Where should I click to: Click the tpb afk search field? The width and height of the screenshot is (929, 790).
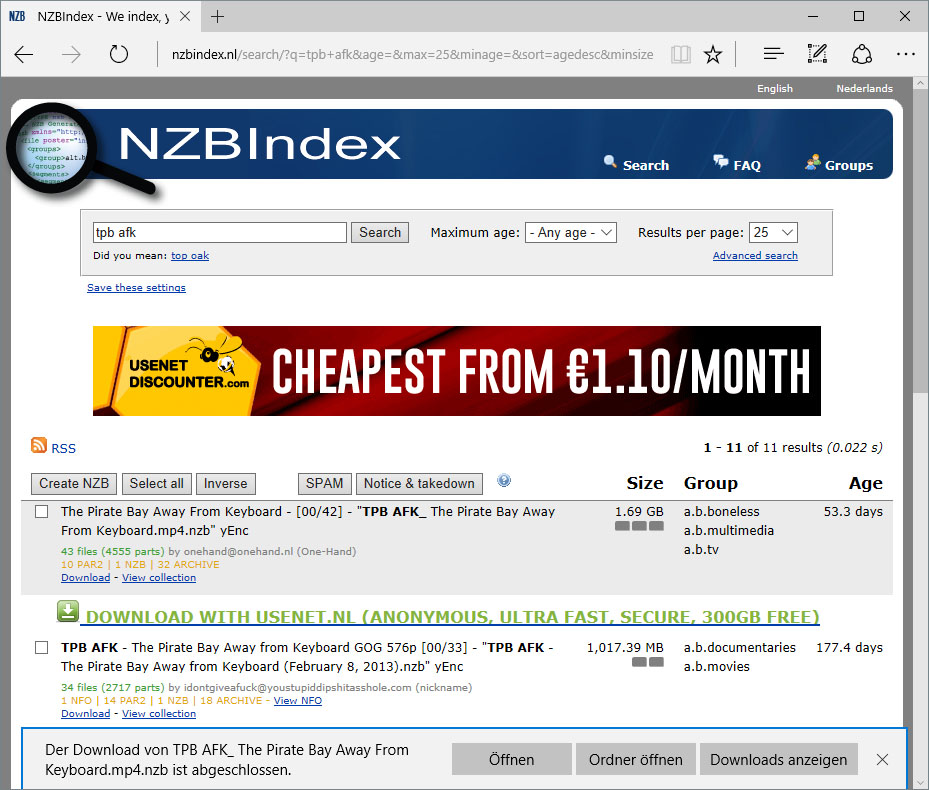(x=219, y=232)
